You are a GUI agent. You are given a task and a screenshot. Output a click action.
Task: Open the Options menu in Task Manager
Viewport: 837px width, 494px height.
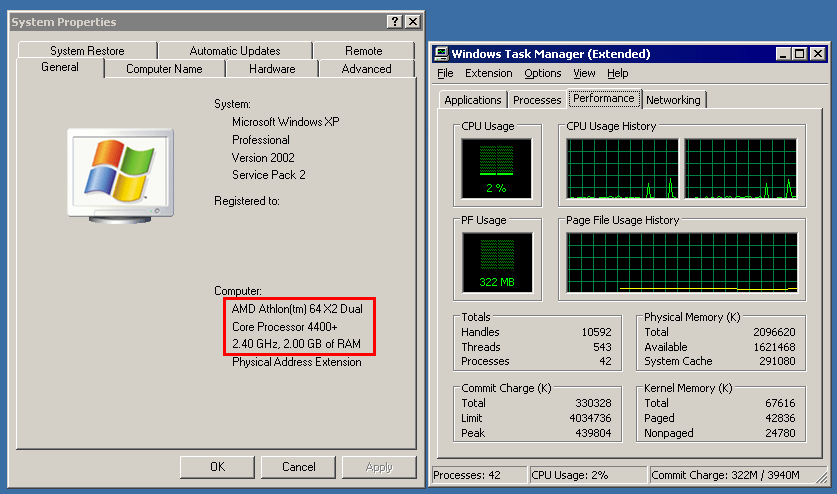(x=542, y=73)
